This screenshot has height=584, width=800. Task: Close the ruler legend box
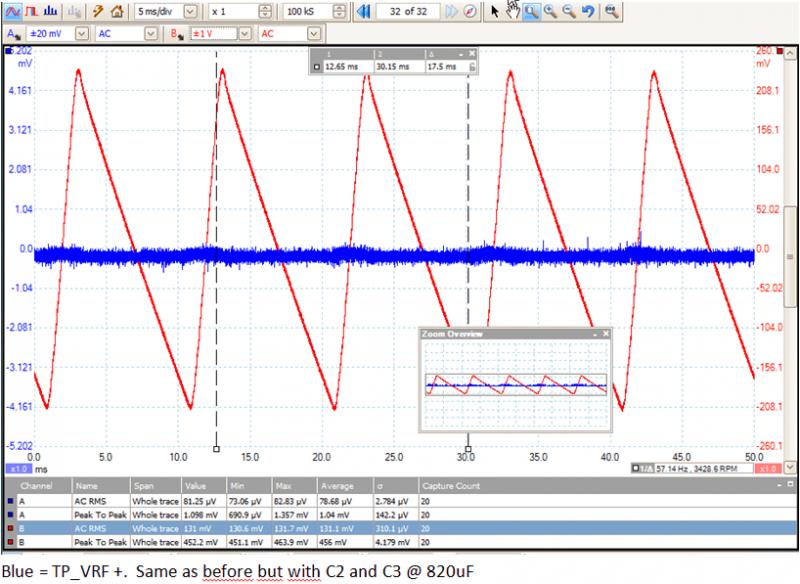[472, 54]
